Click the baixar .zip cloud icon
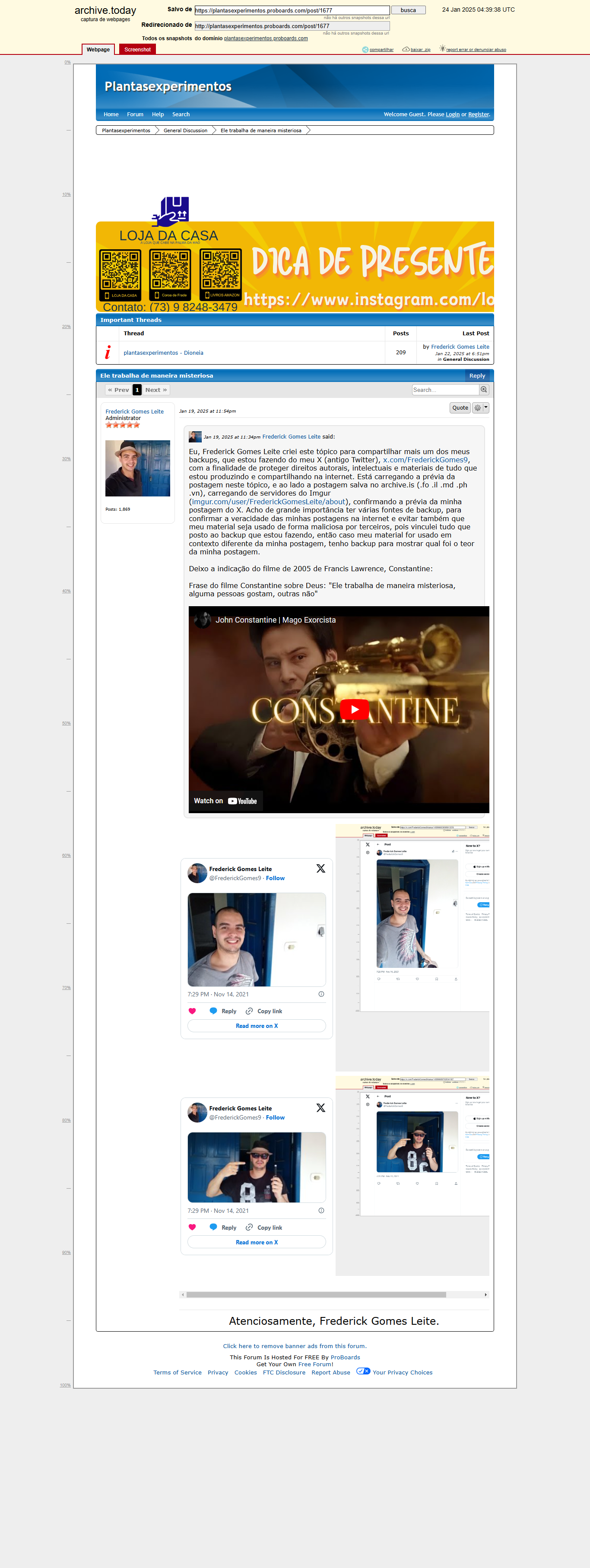The width and height of the screenshot is (590, 1568). [x=406, y=49]
